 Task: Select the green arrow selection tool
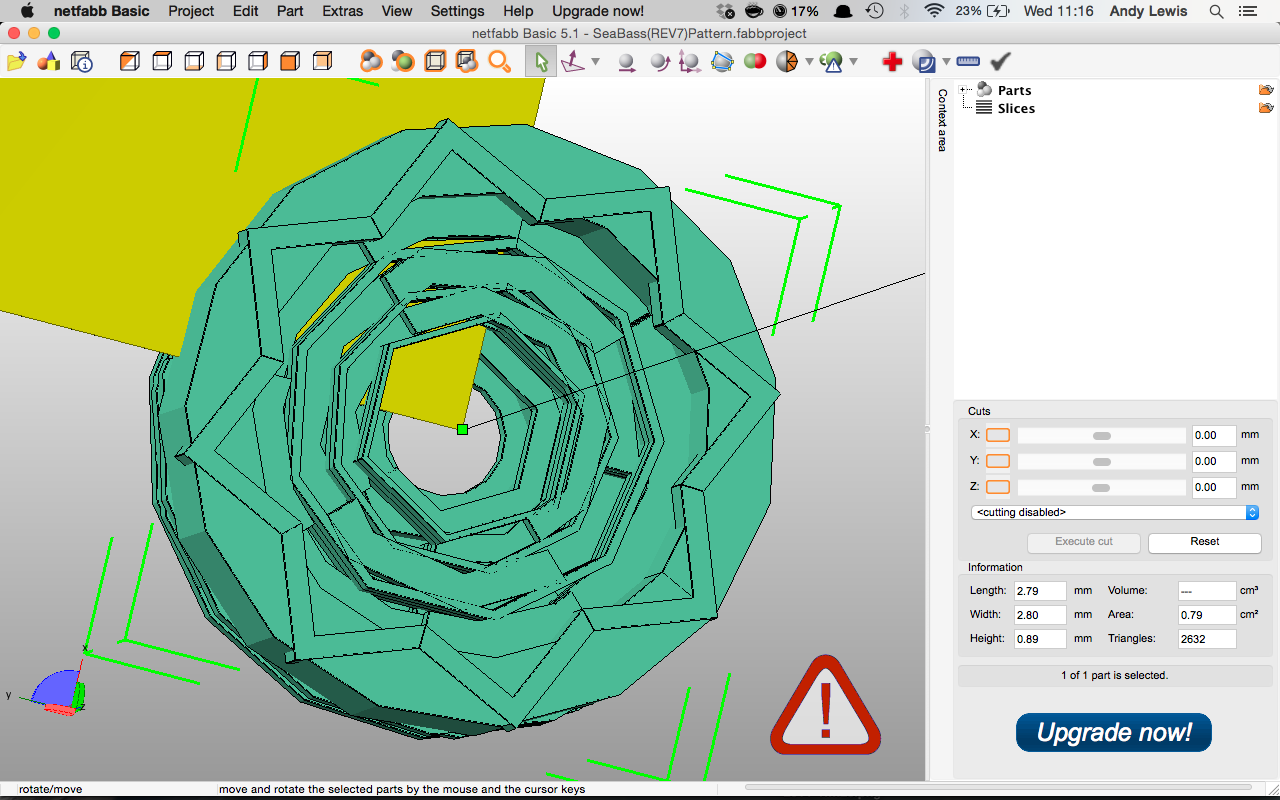point(541,62)
